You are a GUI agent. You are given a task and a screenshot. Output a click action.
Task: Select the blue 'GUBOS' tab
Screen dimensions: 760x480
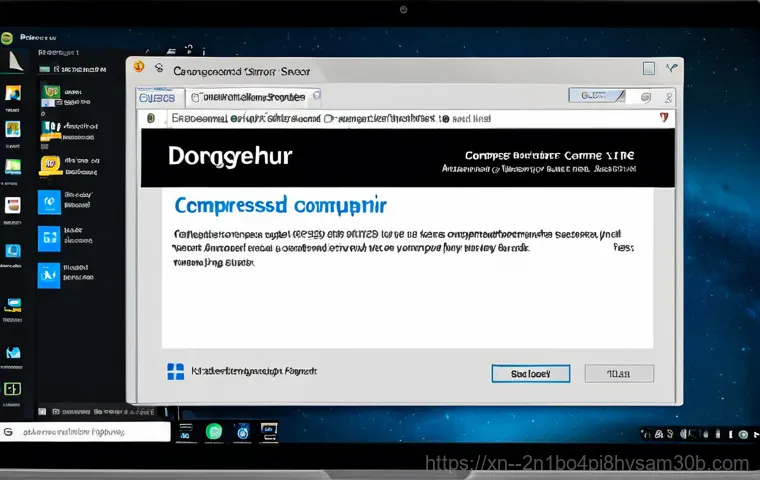pyautogui.click(x=157, y=98)
